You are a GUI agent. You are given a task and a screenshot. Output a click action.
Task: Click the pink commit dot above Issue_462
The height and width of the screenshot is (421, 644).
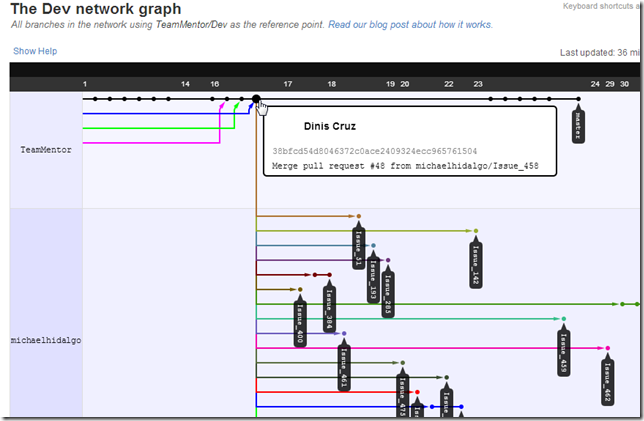(607, 348)
